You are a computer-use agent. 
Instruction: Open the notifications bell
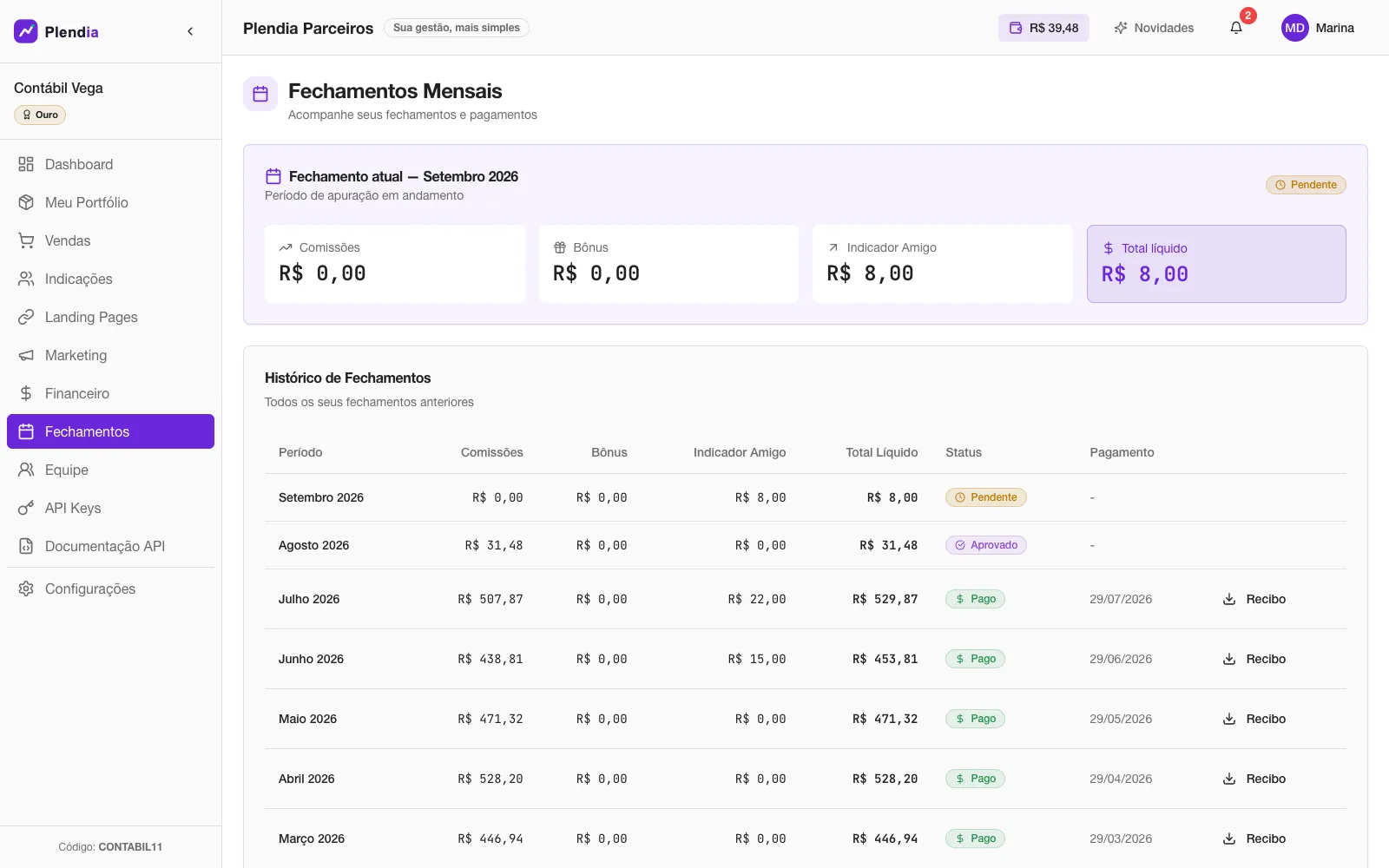(x=1236, y=28)
